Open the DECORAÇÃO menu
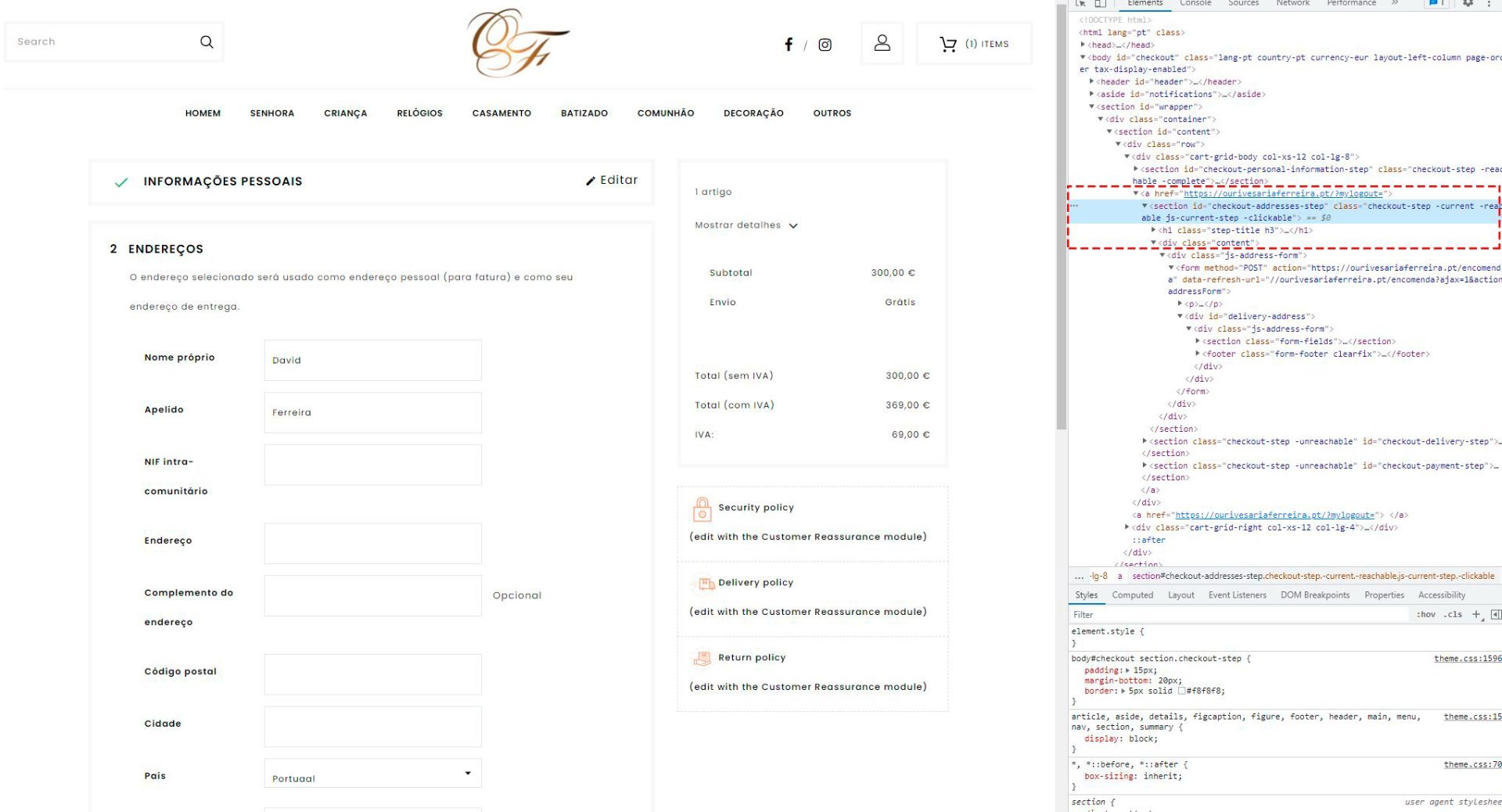This screenshot has height=812, width=1502. 753,113
